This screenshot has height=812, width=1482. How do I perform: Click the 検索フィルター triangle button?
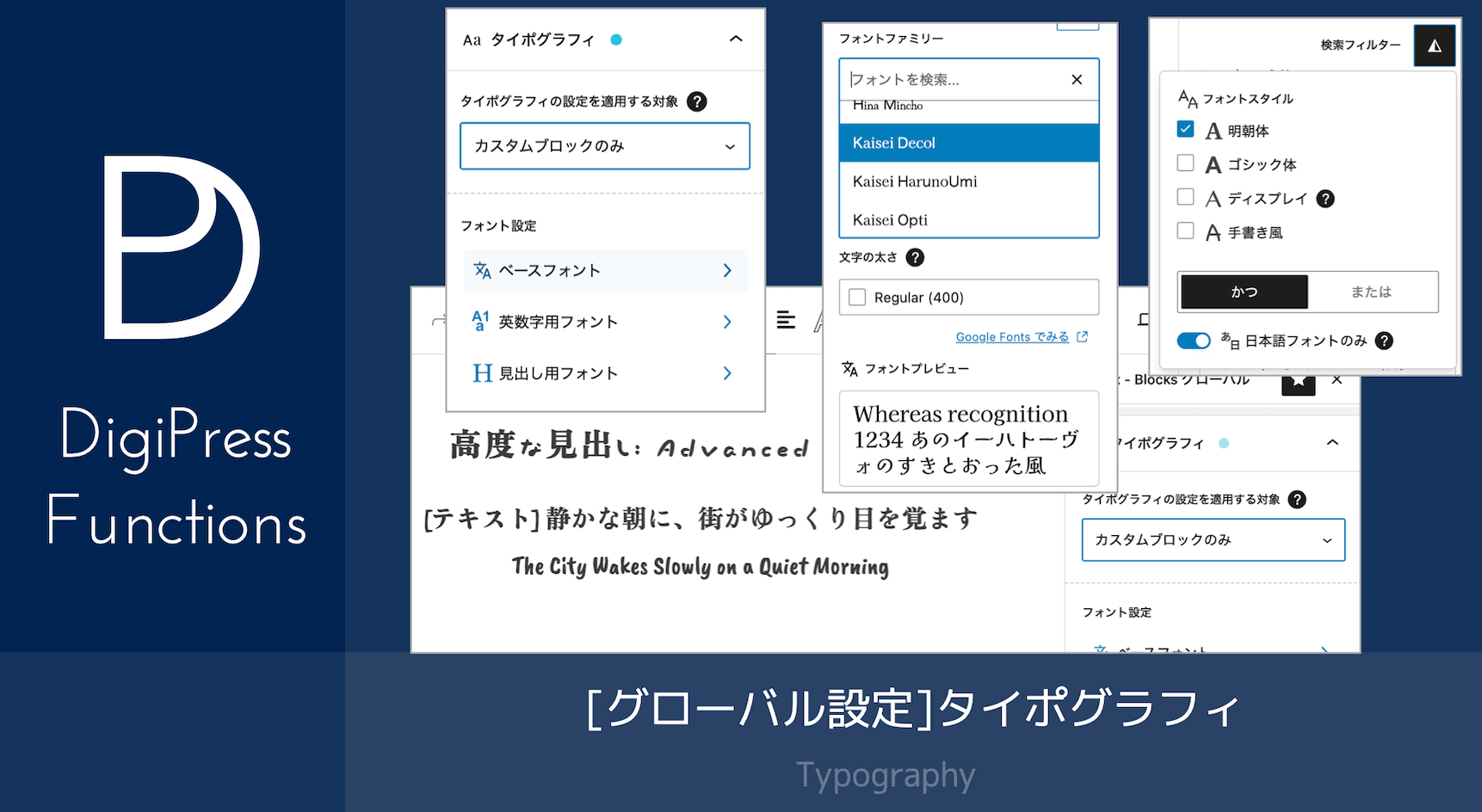pyautogui.click(x=1435, y=46)
